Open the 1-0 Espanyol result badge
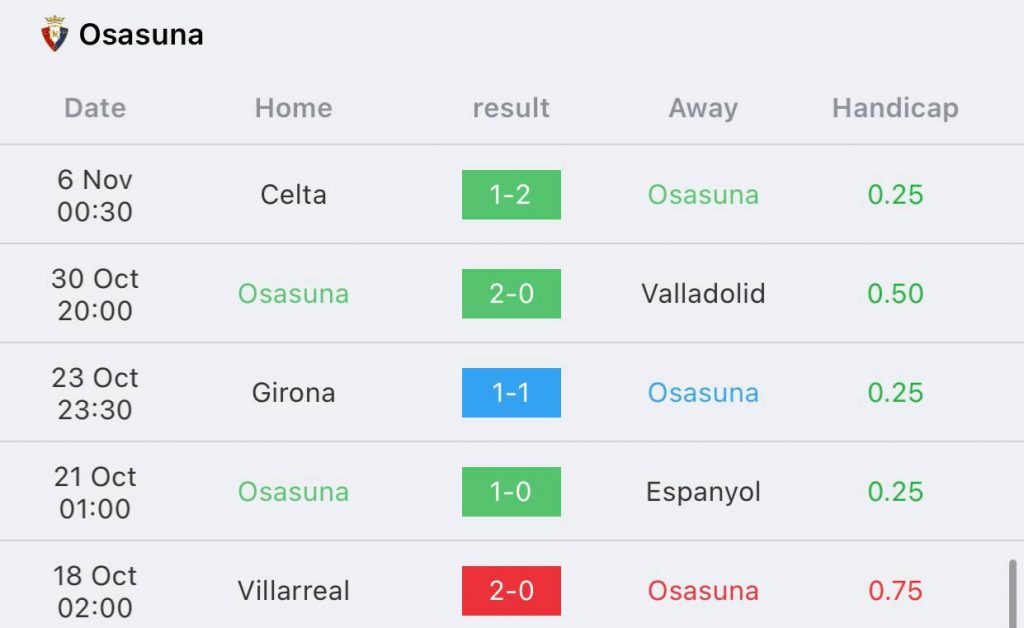The height and width of the screenshot is (628, 1024). pyautogui.click(x=511, y=492)
